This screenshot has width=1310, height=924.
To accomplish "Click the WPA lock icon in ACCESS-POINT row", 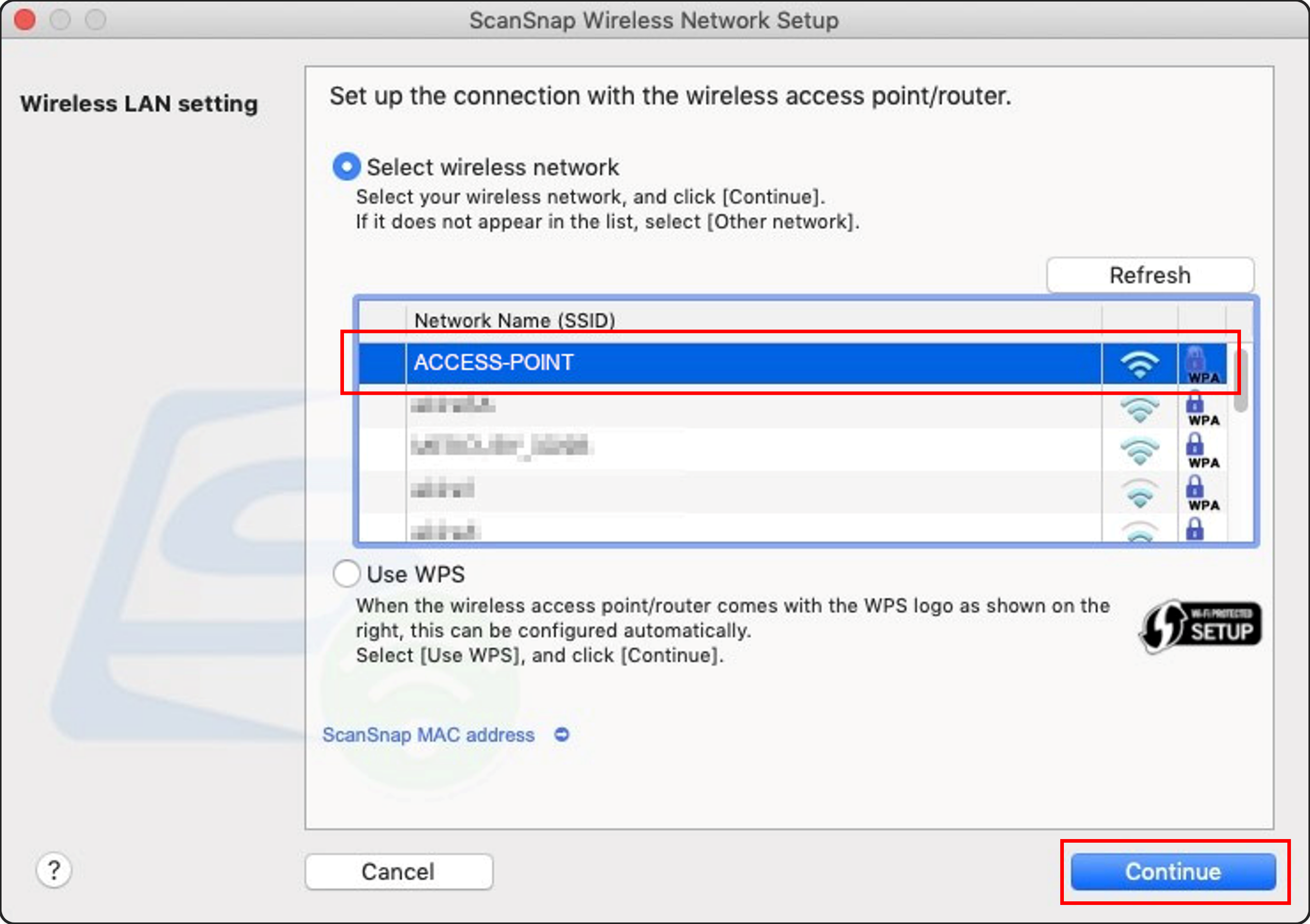I will point(1203,365).
